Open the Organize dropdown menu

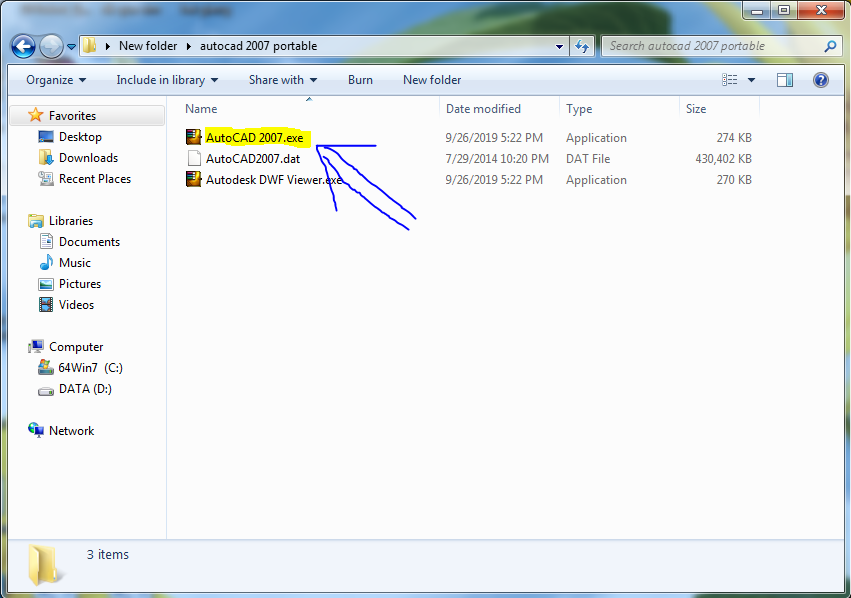click(x=56, y=80)
